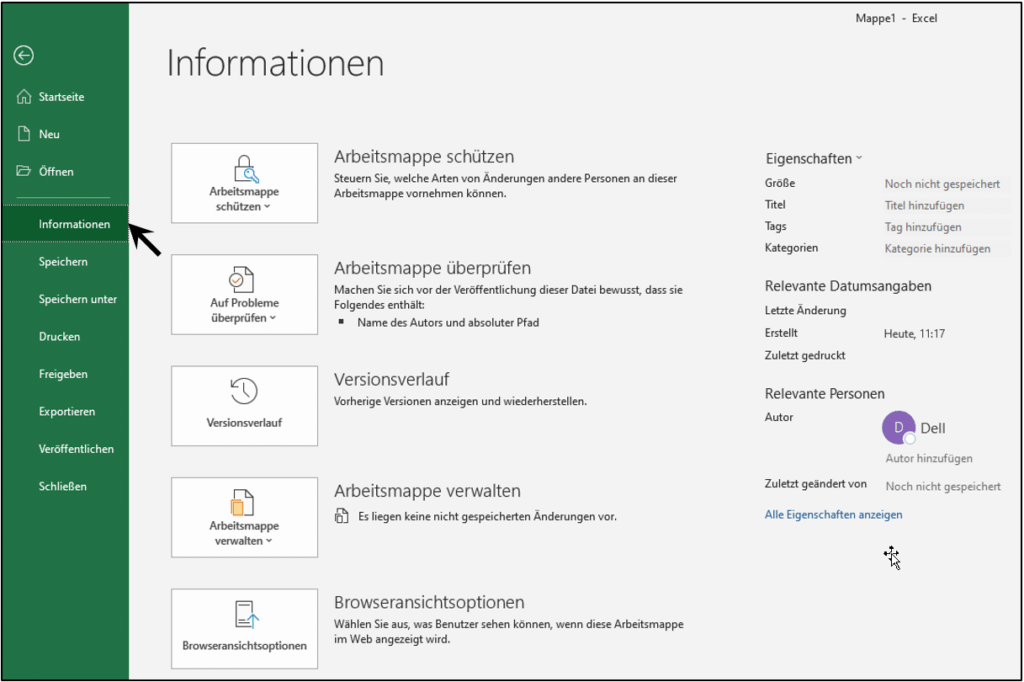
Task: Click the Versionsverlauf section heading
Action: (392, 380)
